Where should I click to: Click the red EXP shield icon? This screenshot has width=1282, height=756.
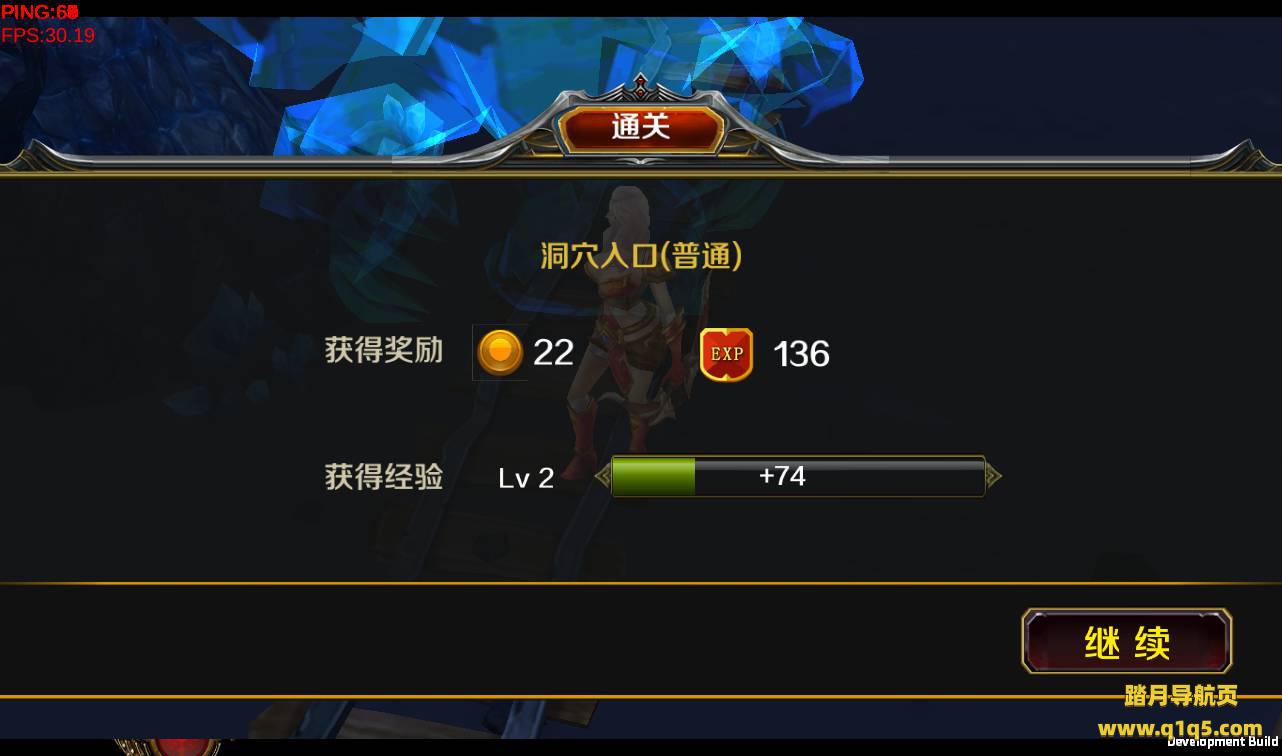726,354
